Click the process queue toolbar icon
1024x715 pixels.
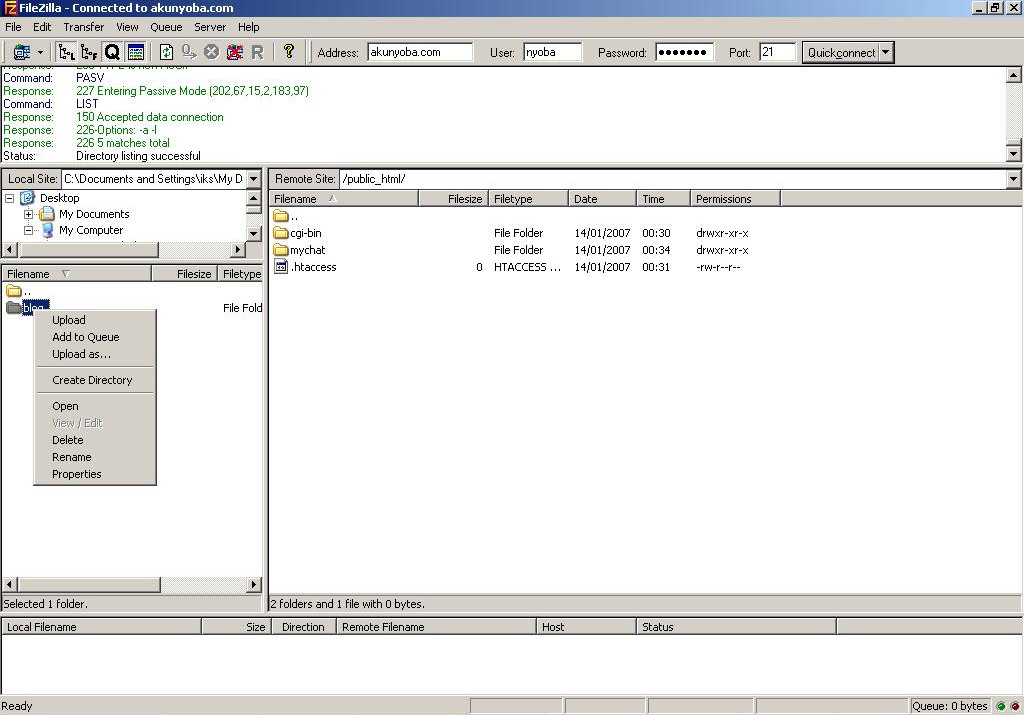coord(189,52)
